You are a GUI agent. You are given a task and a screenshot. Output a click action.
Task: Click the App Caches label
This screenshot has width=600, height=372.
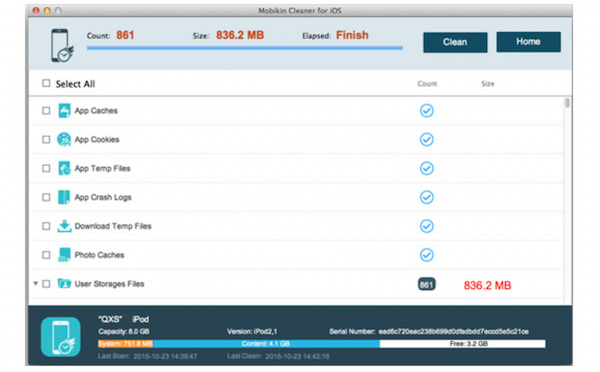point(96,111)
